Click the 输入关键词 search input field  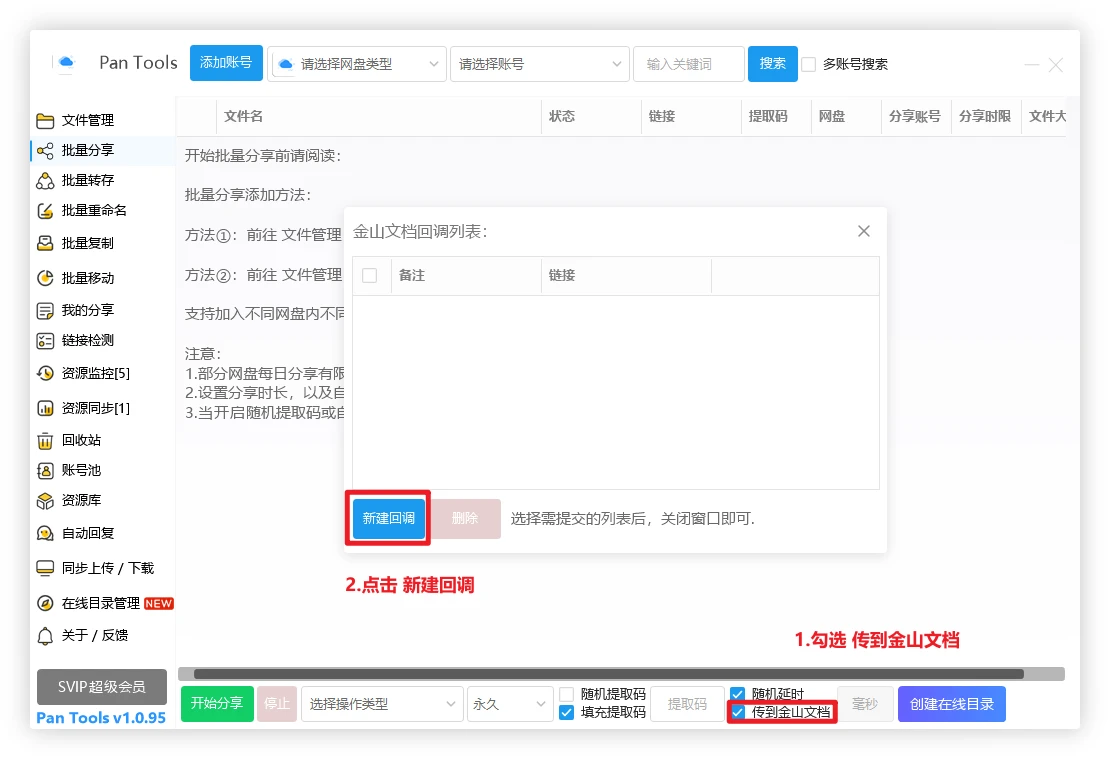[x=688, y=64]
